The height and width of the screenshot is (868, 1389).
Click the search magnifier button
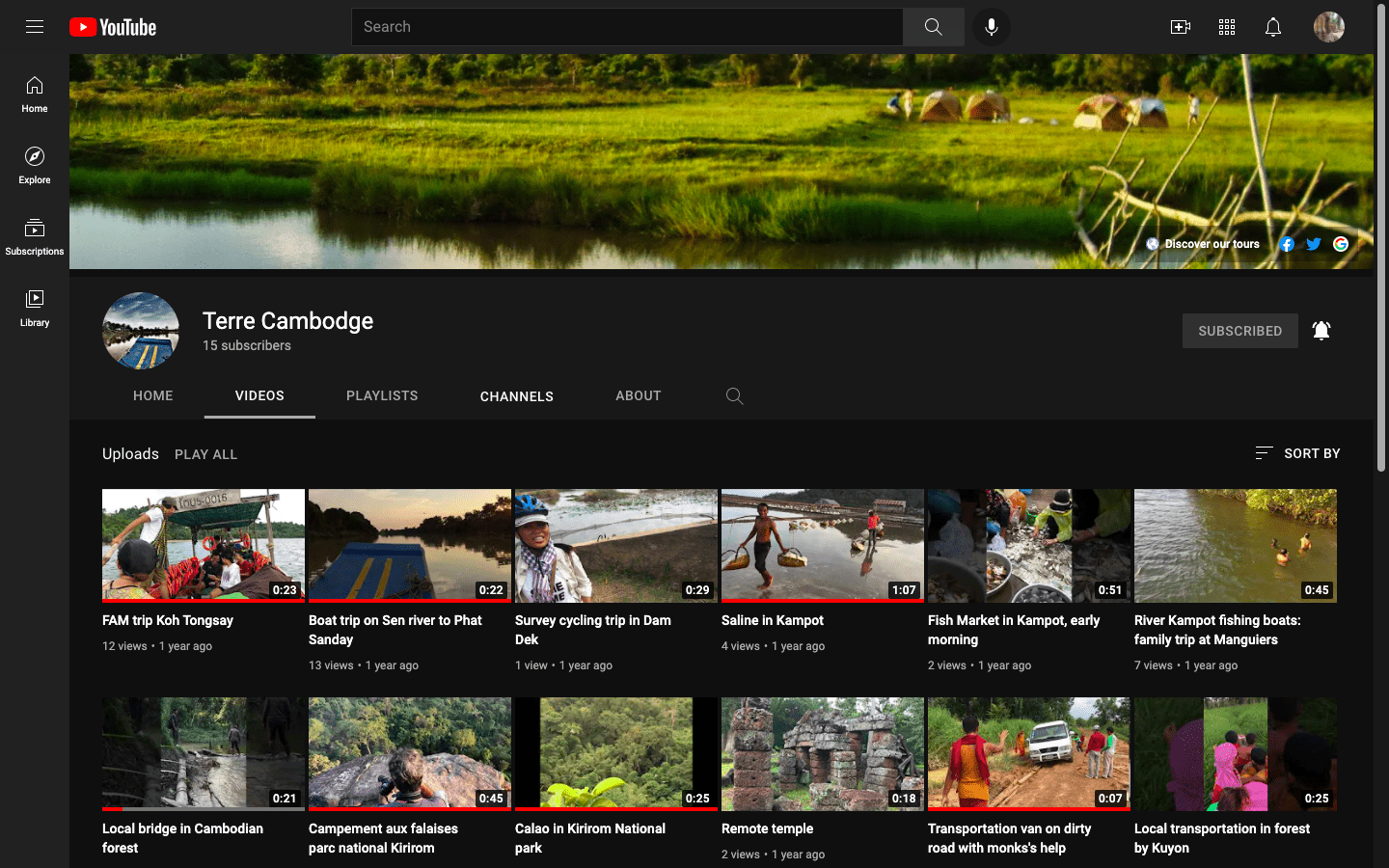(x=933, y=27)
